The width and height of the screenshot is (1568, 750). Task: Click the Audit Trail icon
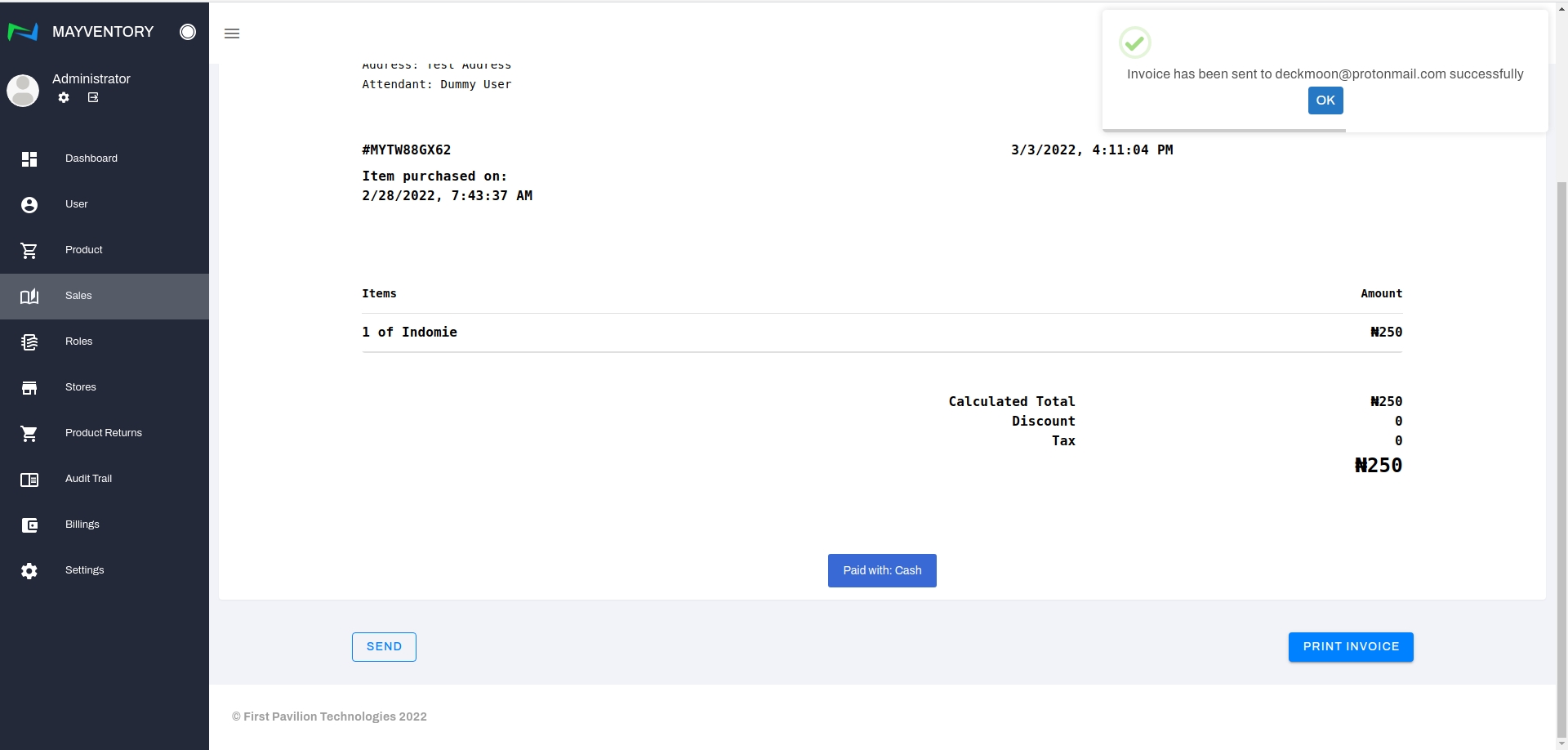click(29, 480)
